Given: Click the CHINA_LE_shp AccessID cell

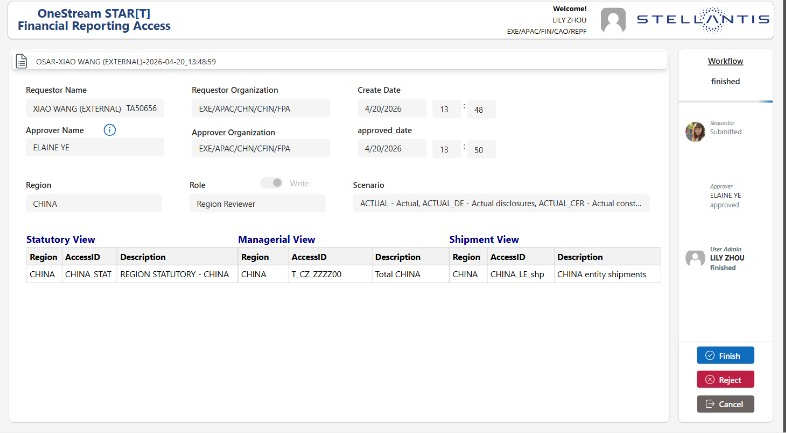Looking at the screenshot, I should click(521, 274).
